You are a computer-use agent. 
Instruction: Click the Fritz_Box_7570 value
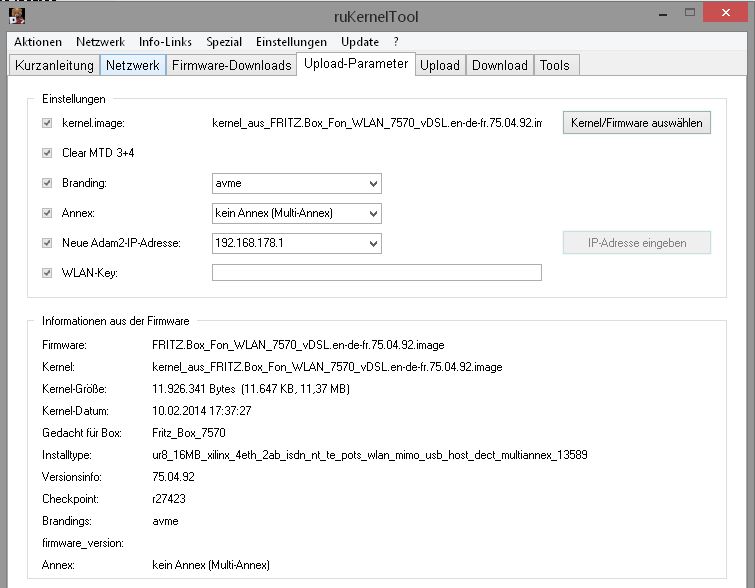click(189, 432)
